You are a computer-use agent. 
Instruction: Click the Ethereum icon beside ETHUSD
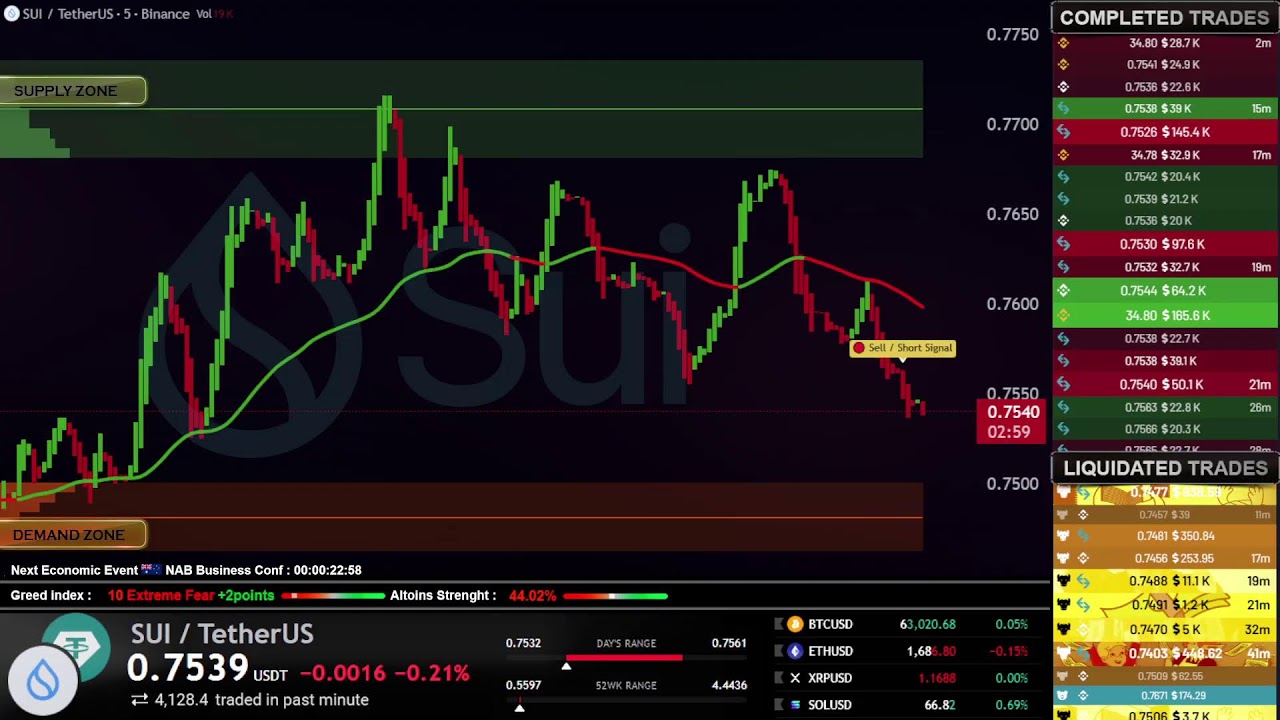click(x=795, y=651)
